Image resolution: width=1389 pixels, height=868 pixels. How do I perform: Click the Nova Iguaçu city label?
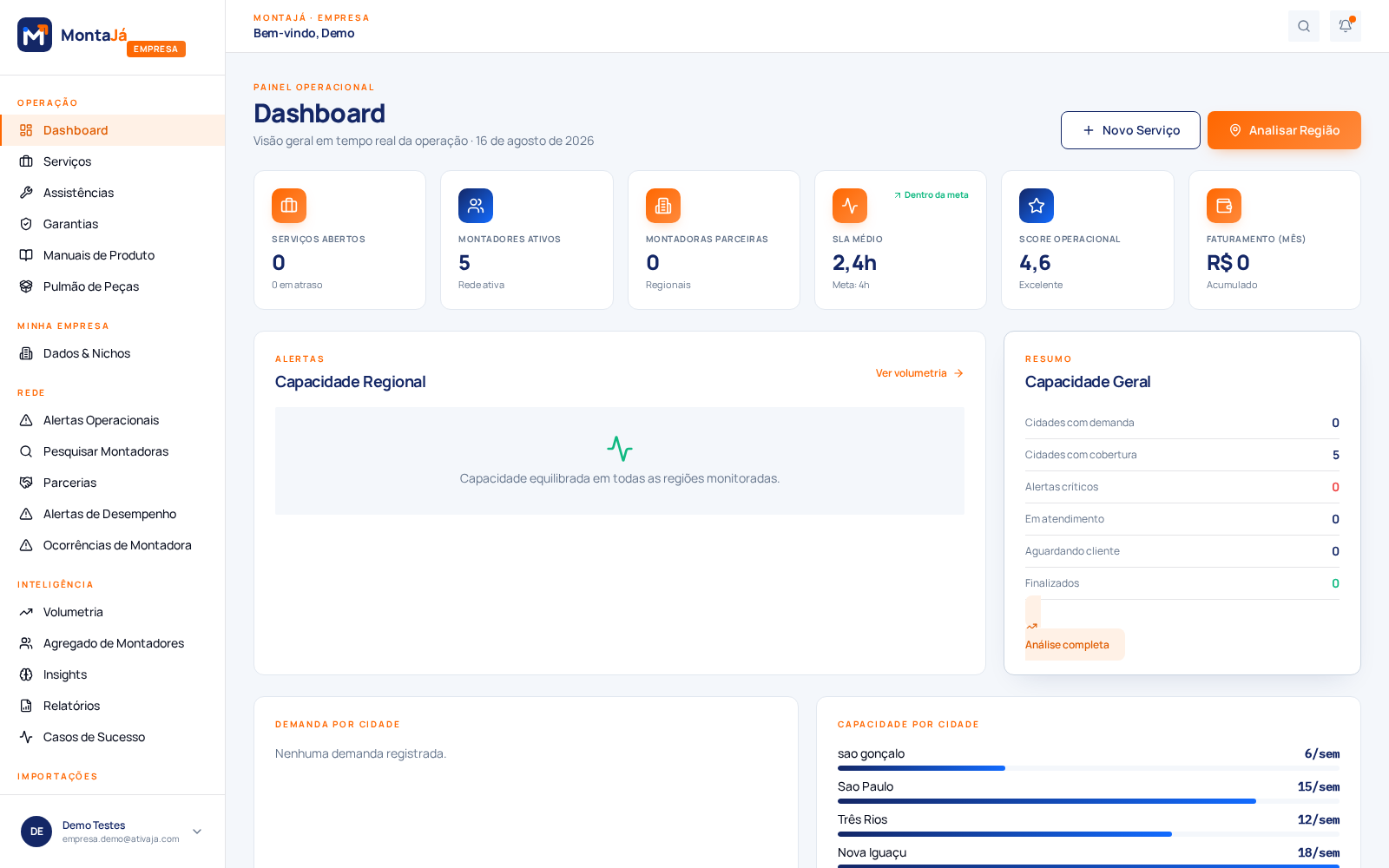872,852
